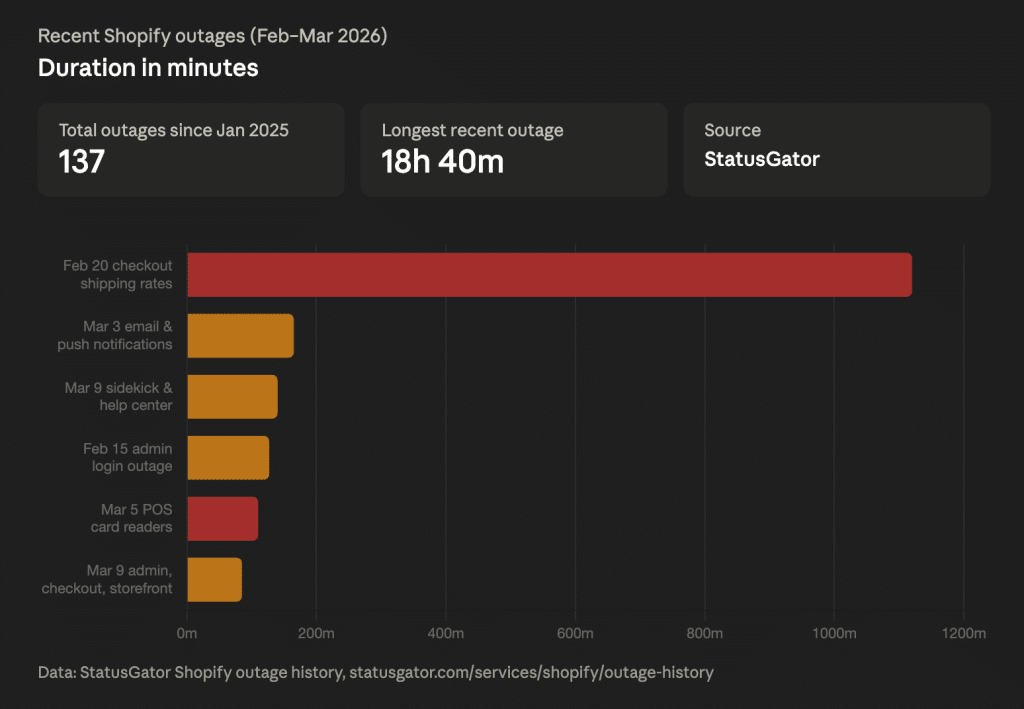Click the '600m' x-axis tick label
The image size is (1024, 709).
coord(575,633)
